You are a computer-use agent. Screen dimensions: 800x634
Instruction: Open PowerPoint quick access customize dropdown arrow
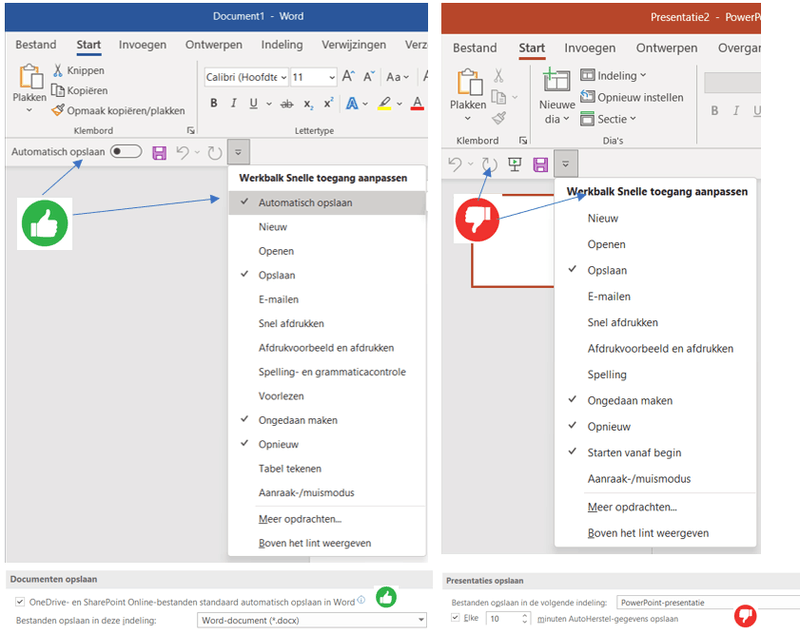point(565,164)
